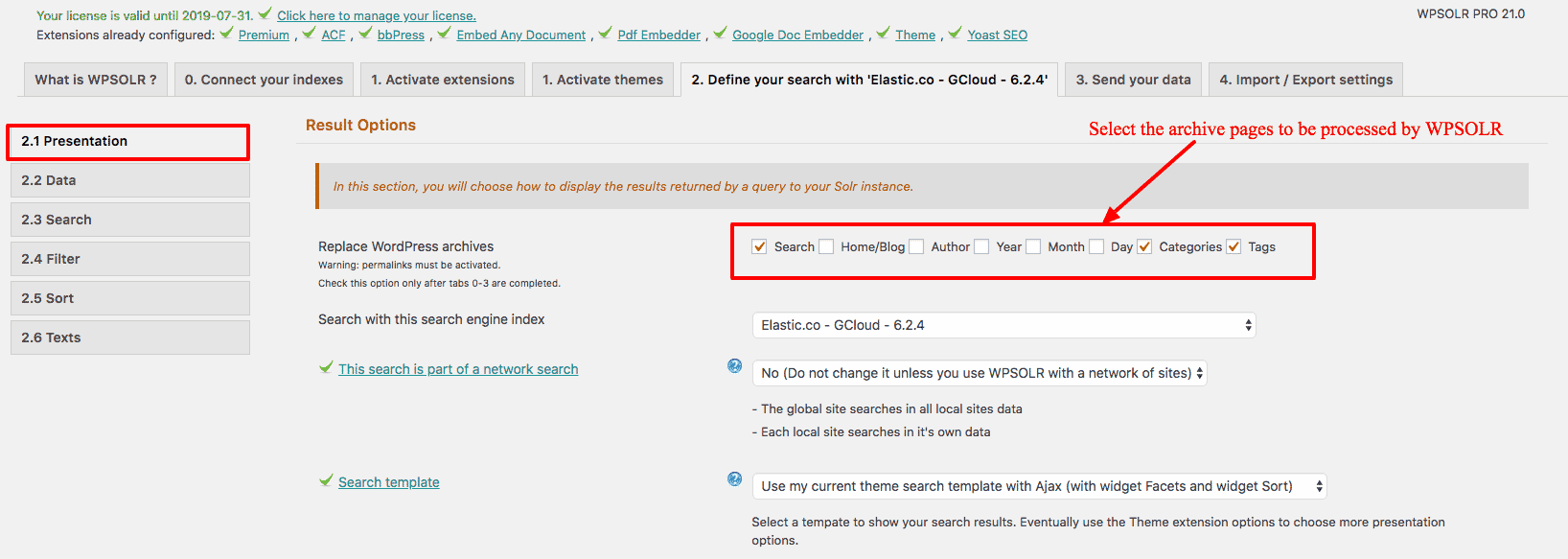
Task: Open the Theme extension link
Action: [915, 35]
